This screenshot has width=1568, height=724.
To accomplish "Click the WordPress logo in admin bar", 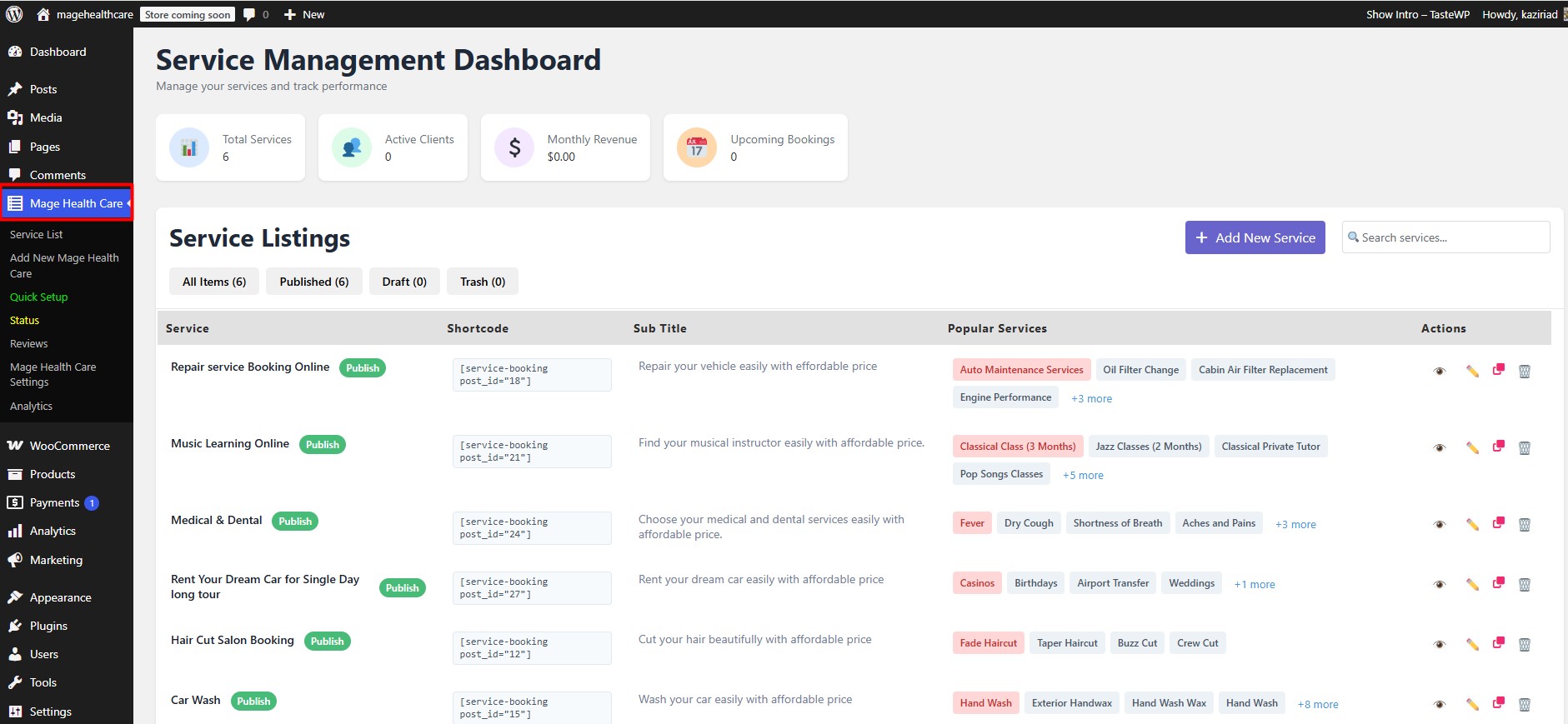I will click(14, 14).
